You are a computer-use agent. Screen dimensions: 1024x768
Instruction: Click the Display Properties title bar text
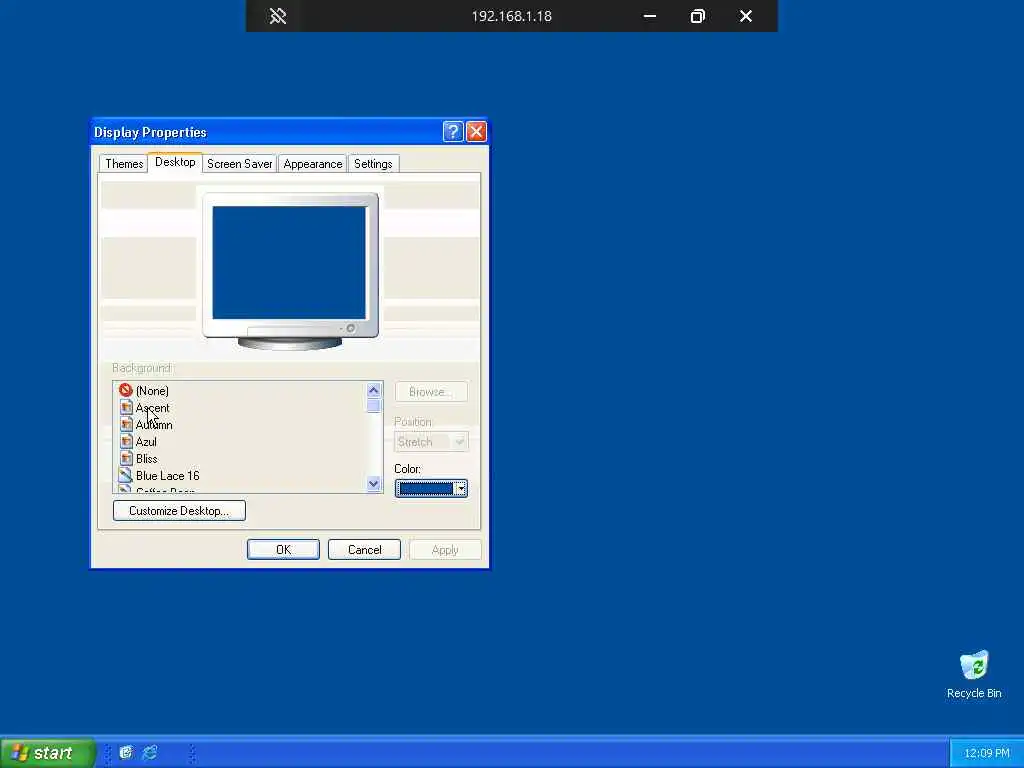150,132
